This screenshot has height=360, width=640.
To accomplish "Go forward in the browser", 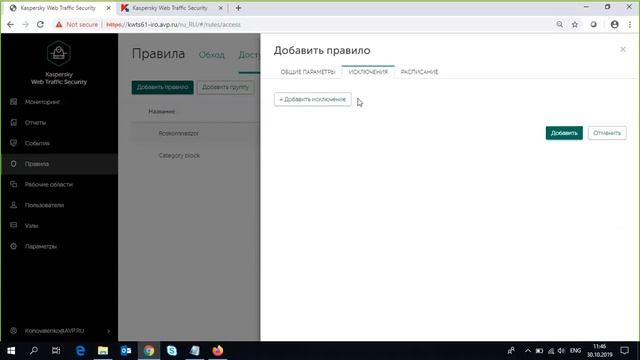I will coord(25,24).
